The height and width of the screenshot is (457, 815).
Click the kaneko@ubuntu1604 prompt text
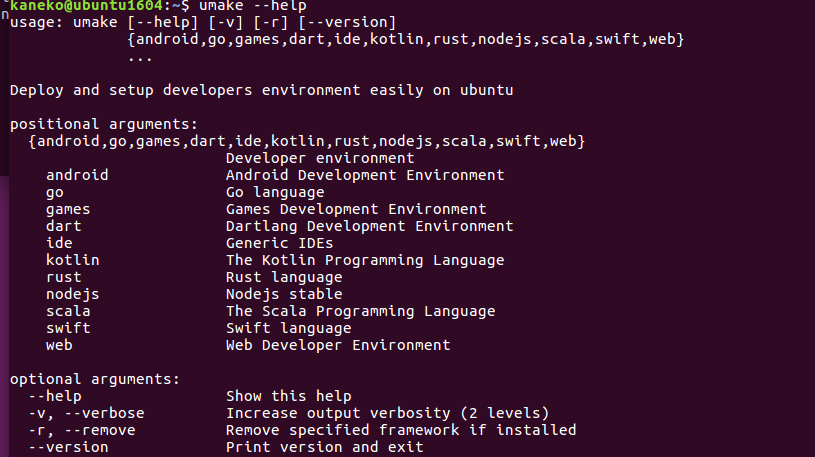(86, 6)
